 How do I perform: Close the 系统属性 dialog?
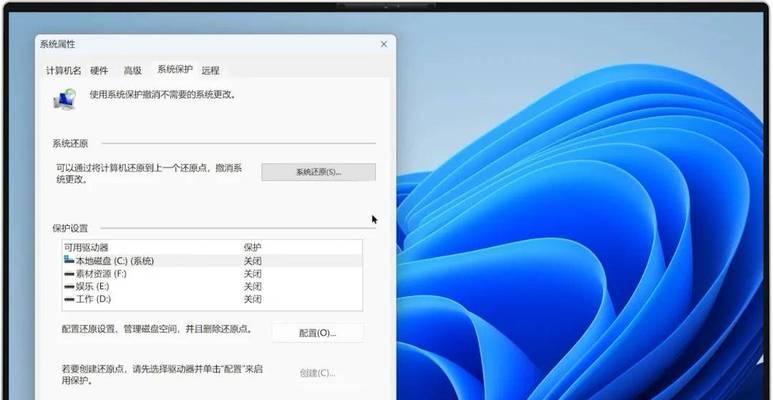click(x=384, y=44)
